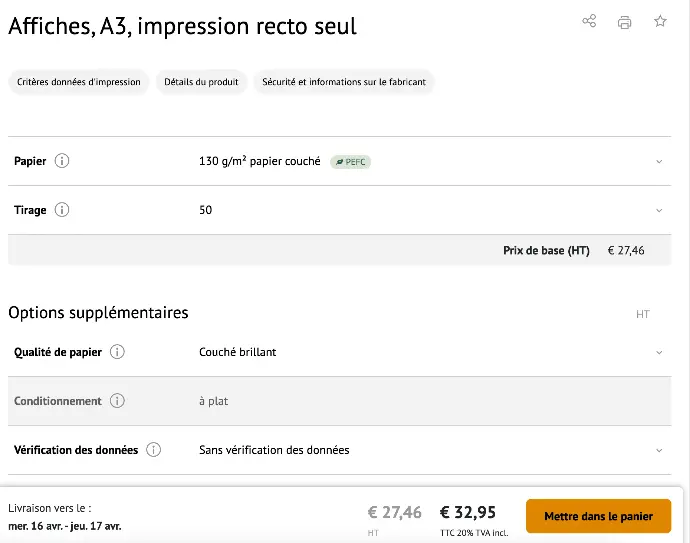Show info for Qualité de papier
The width and height of the screenshot is (690, 543).
(x=117, y=352)
